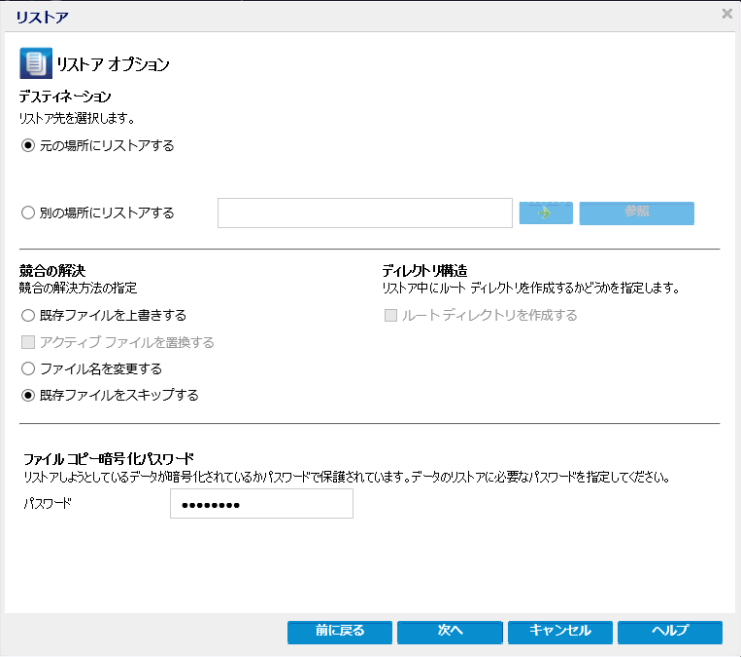Screen dimensions: 741x657
Task: Open help via ヘルプ button
Action: click(x=670, y=632)
